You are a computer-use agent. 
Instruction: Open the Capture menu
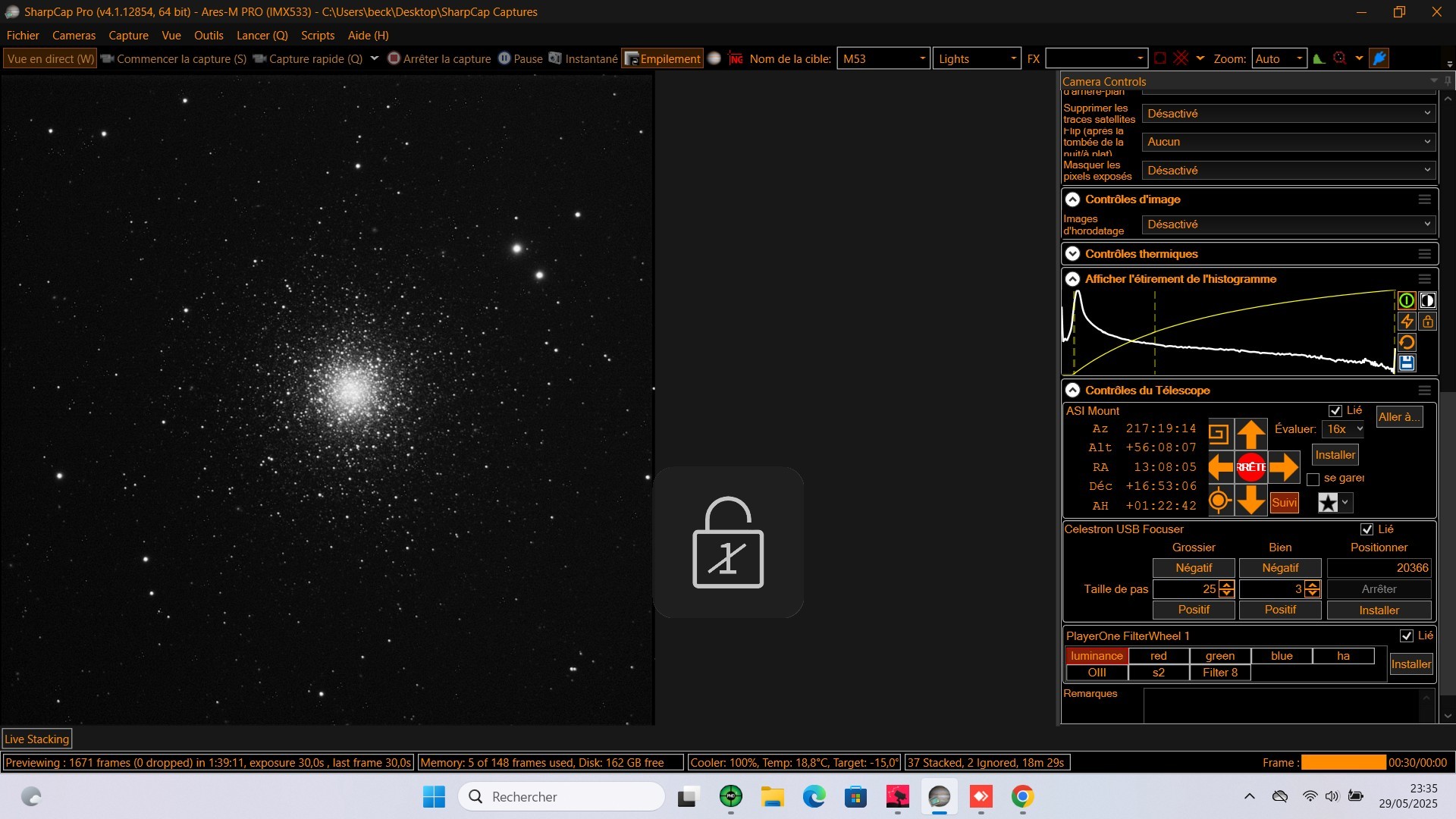[128, 36]
